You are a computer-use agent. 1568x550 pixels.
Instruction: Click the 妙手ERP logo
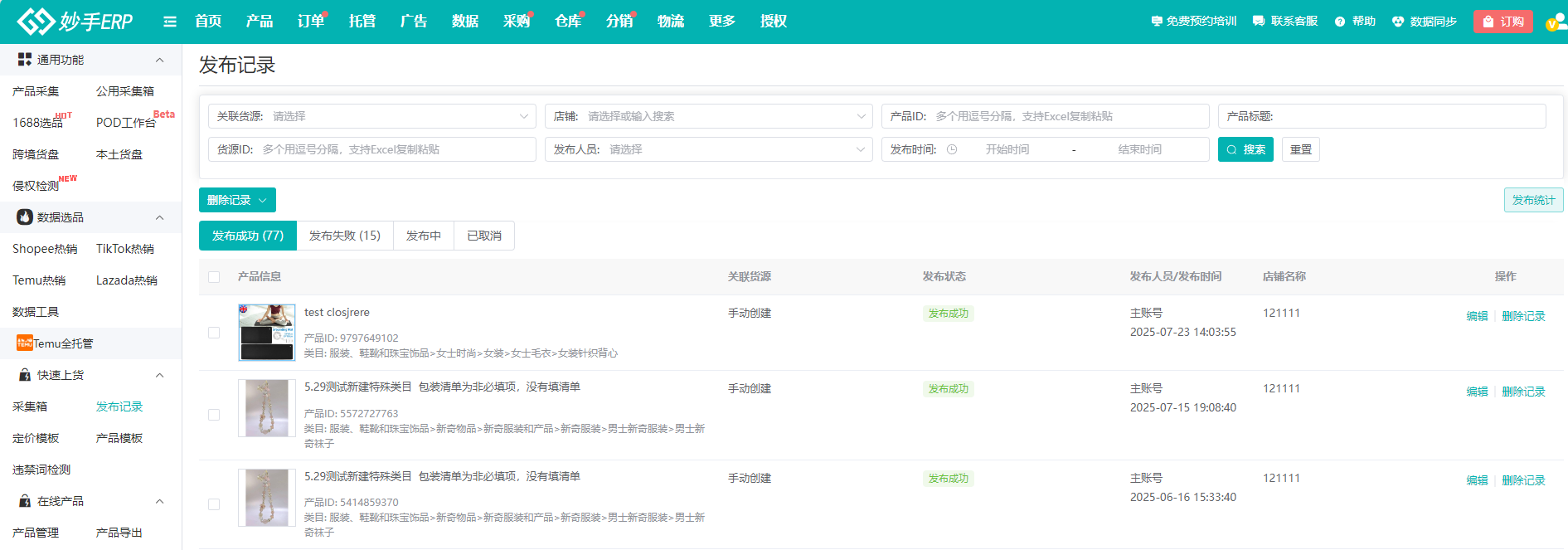point(75,22)
